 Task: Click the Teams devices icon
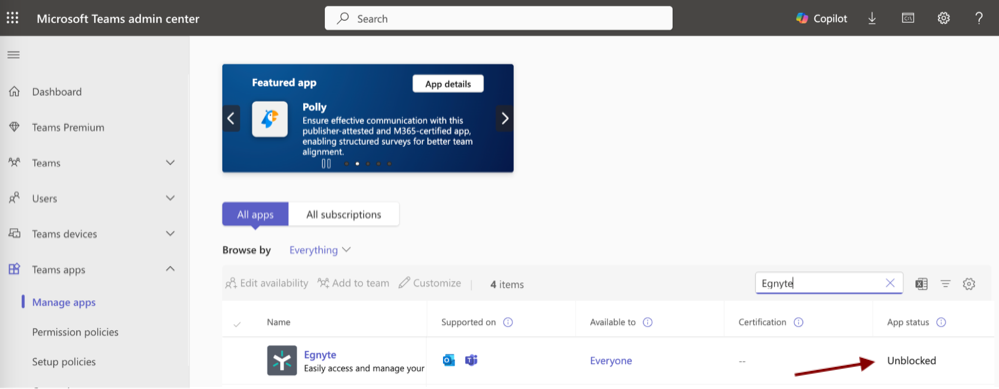tap(14, 234)
